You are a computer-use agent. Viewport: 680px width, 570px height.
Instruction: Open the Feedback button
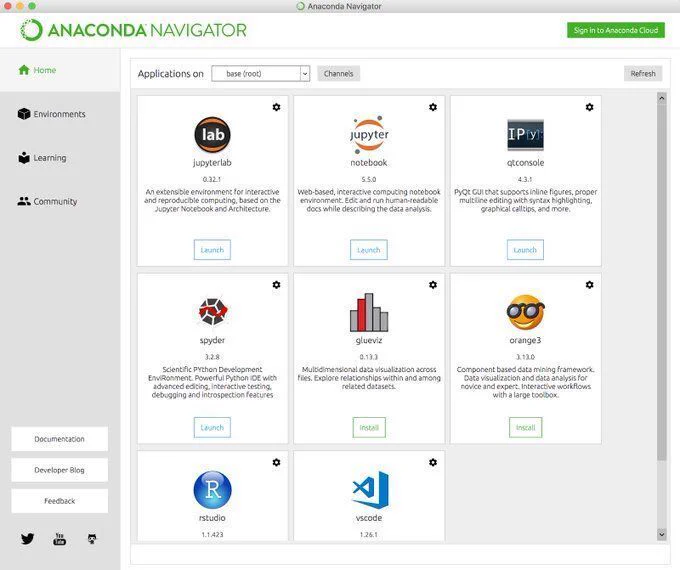click(x=59, y=501)
